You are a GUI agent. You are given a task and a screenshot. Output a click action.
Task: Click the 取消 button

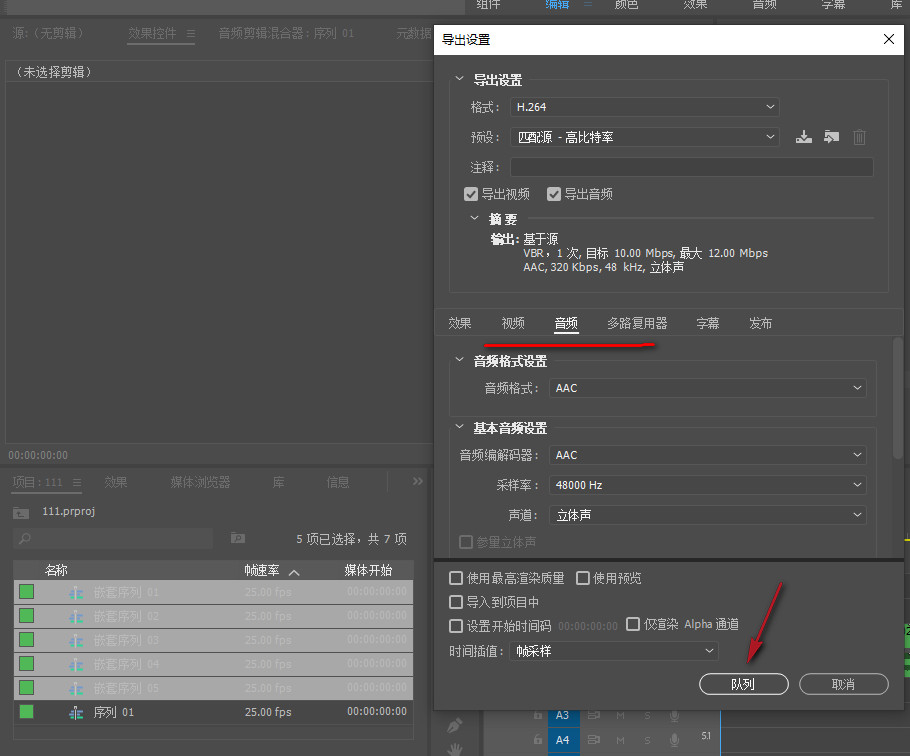[x=843, y=684]
